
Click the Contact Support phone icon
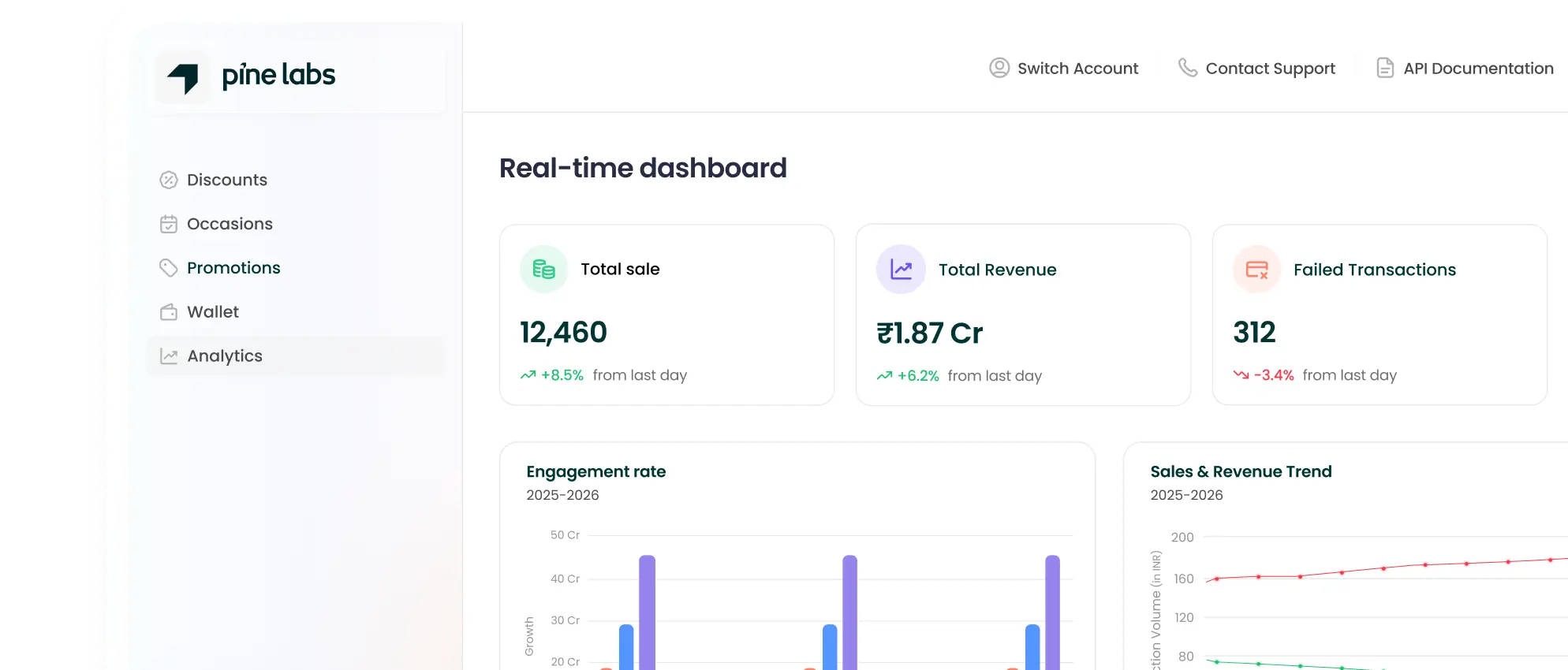coord(1188,68)
